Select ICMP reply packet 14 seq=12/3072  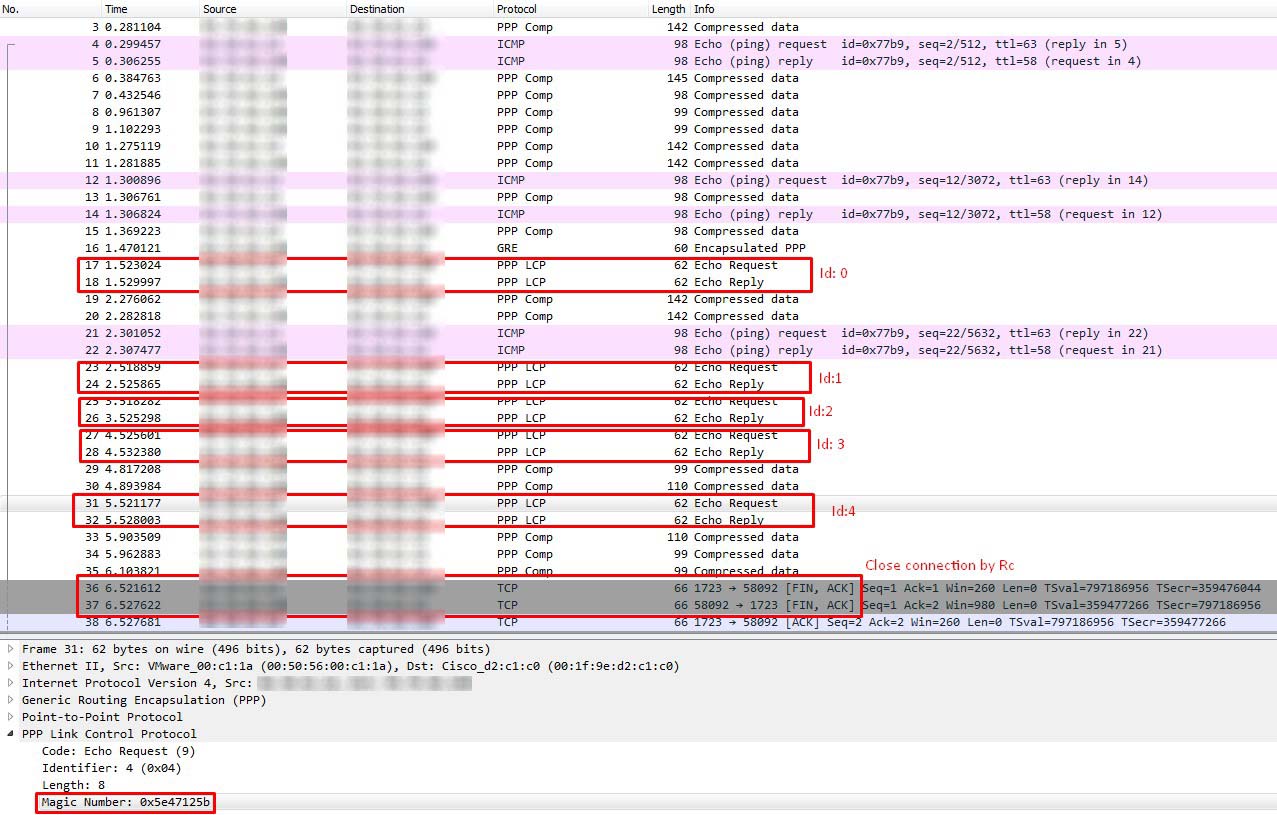tap(638, 214)
